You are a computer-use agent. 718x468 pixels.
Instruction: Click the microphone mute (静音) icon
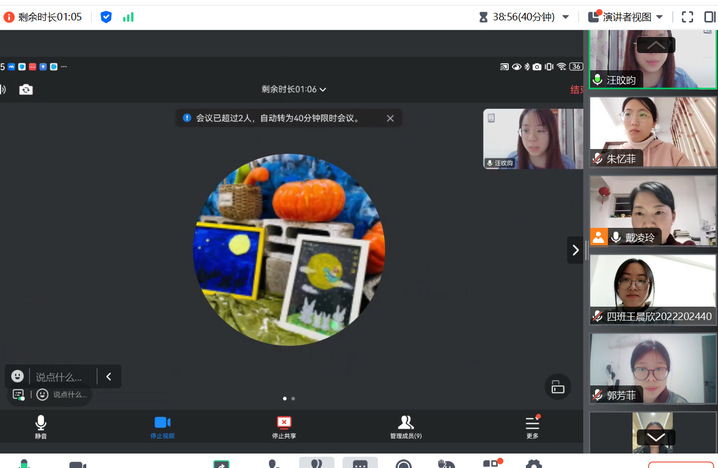click(x=41, y=423)
